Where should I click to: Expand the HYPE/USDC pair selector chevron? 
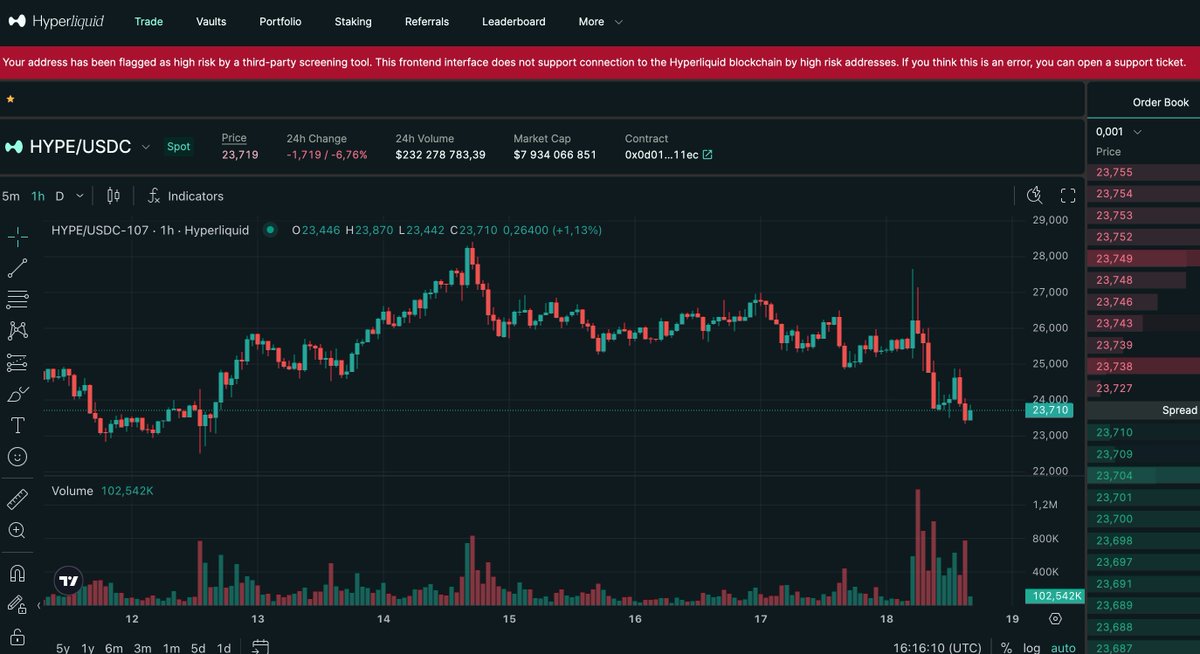pyautogui.click(x=145, y=147)
